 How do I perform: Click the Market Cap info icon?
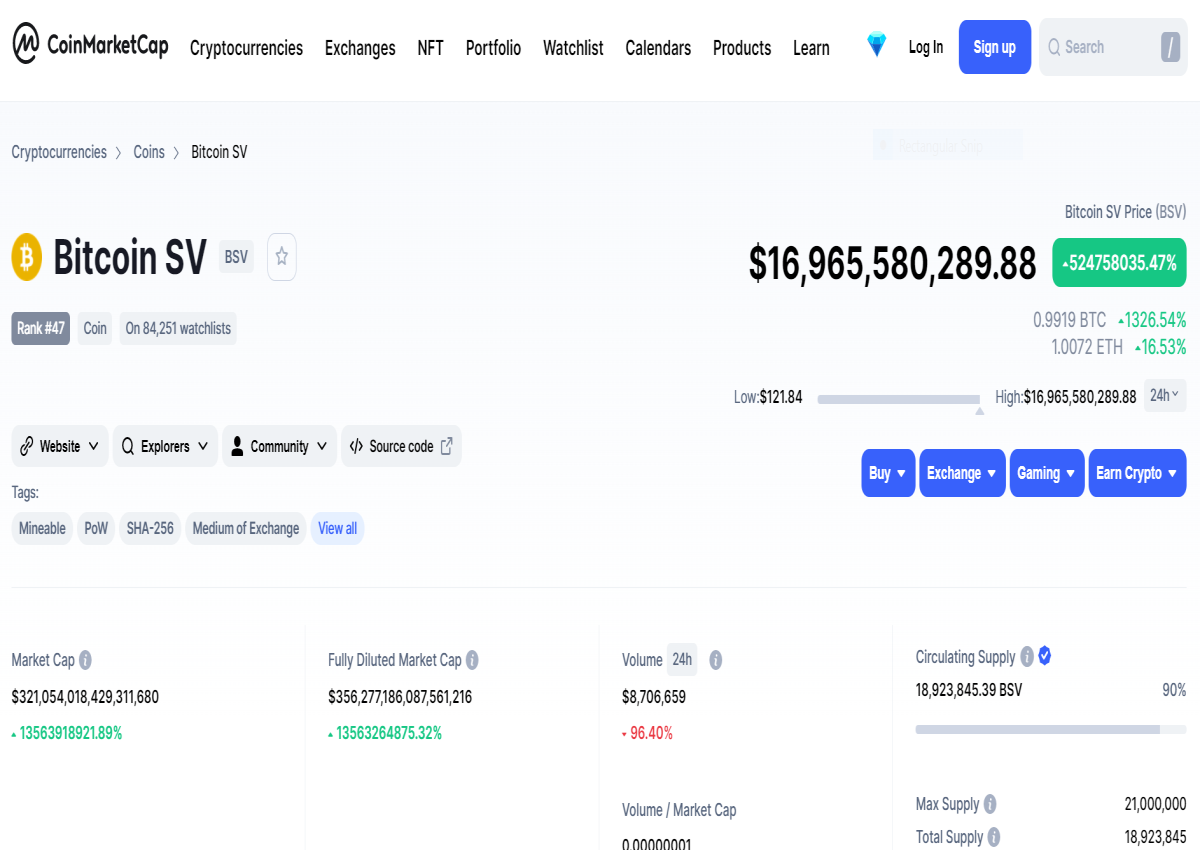(86, 660)
